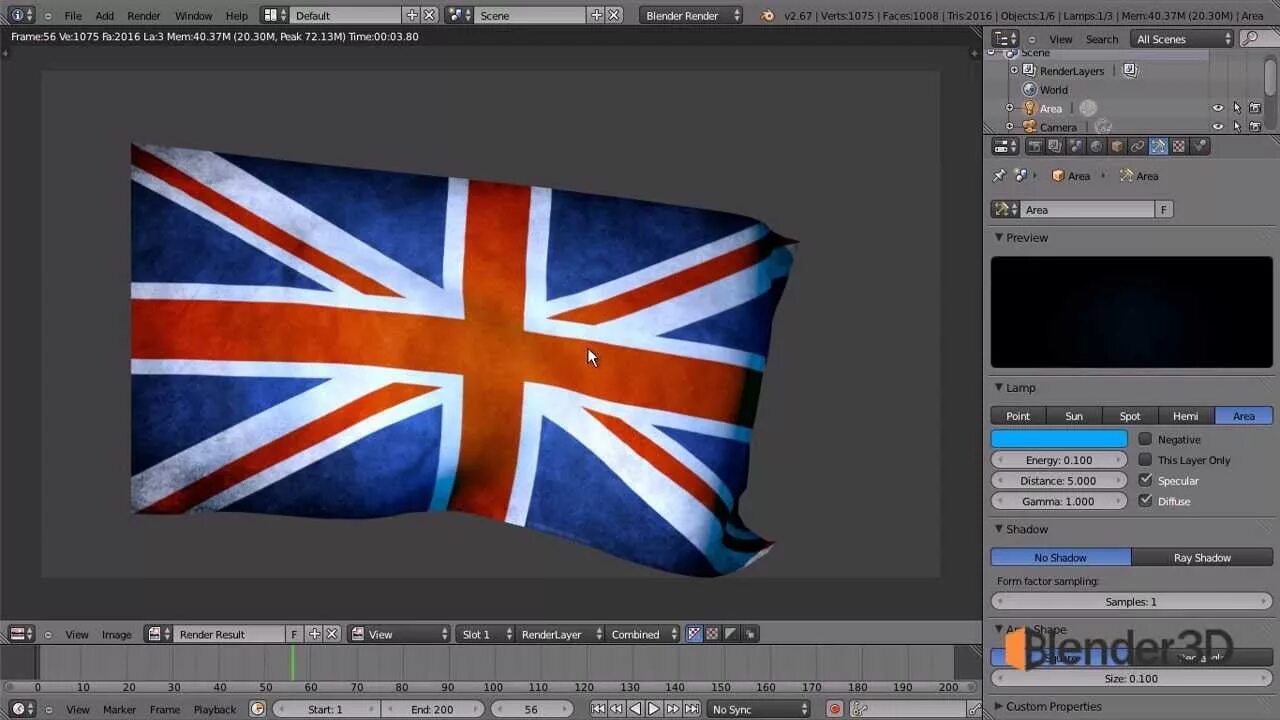Viewport: 1280px width, 720px height.
Task: Toggle visibility eye for Camera
Action: point(1218,127)
